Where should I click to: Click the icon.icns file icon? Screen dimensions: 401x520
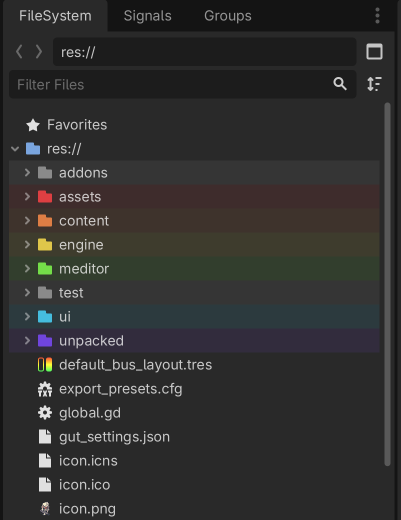pos(45,461)
